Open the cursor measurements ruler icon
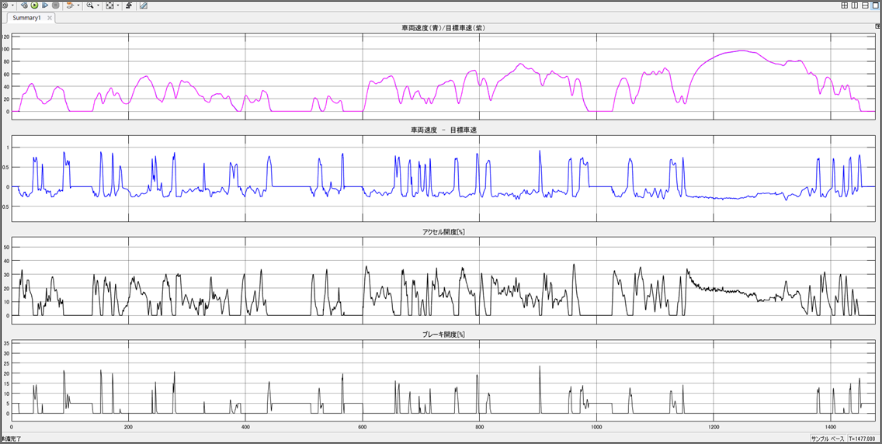882x444 pixels. 143,5
